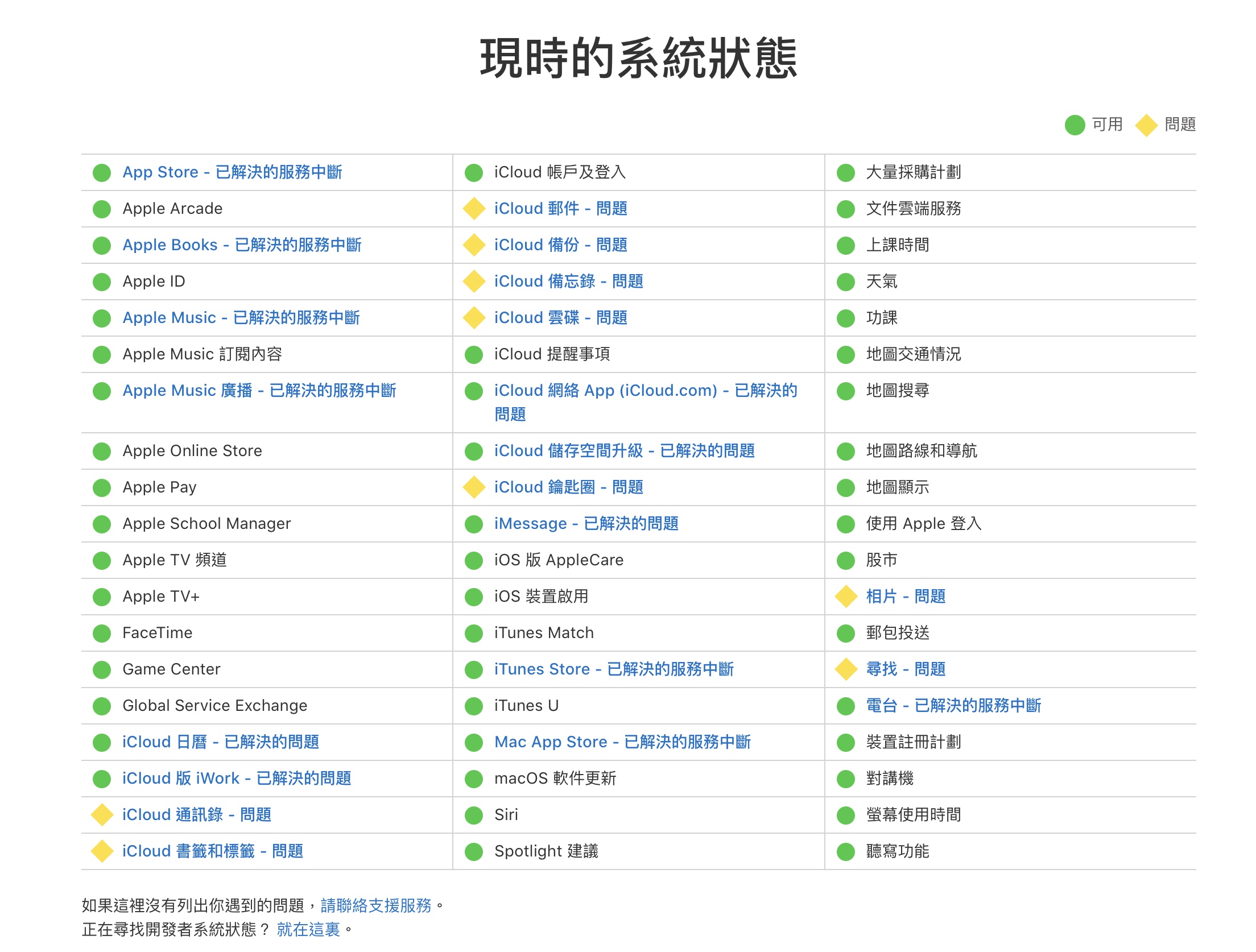Open iCloud 備份 issue link
The height and width of the screenshot is (952, 1256).
tap(561, 245)
